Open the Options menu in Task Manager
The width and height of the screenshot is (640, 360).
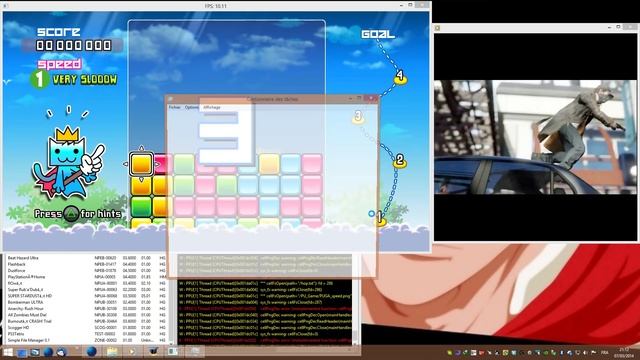(191, 107)
